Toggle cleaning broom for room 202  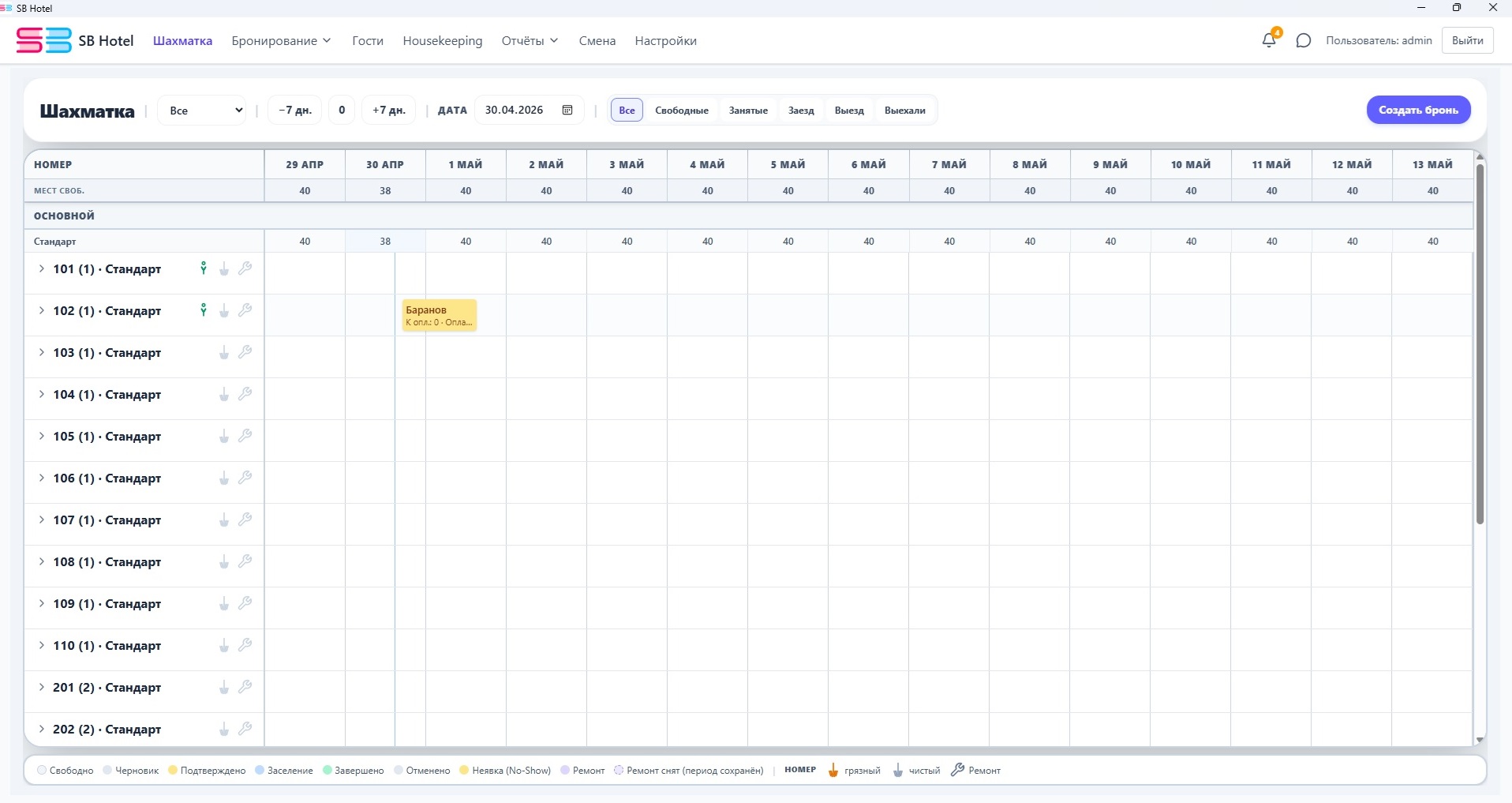224,730
